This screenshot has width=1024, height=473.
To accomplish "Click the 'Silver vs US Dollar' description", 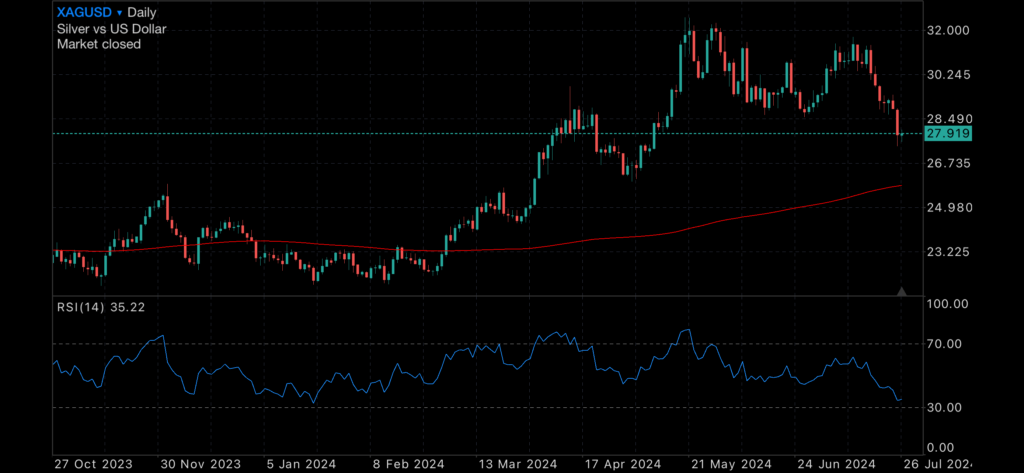I will tap(112, 29).
